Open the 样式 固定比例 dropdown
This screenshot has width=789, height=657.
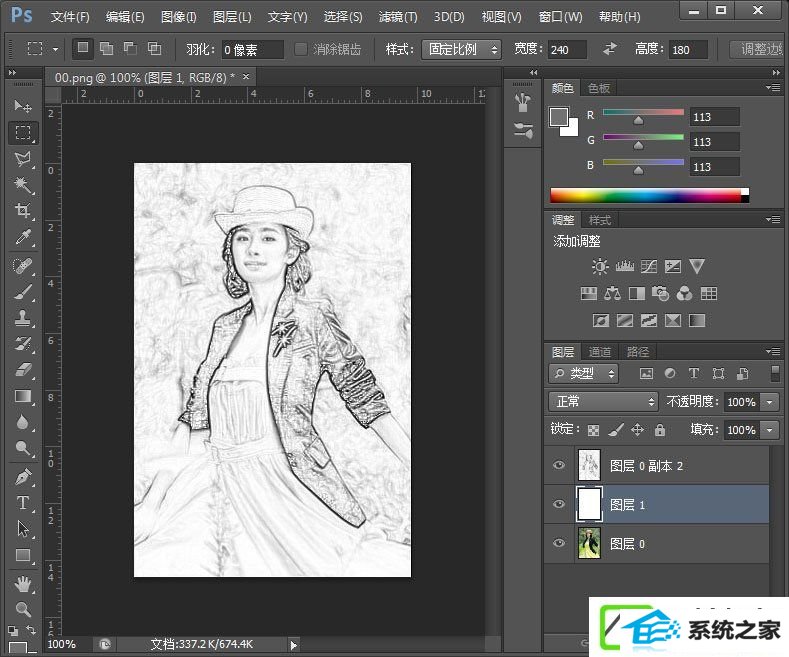pos(461,49)
